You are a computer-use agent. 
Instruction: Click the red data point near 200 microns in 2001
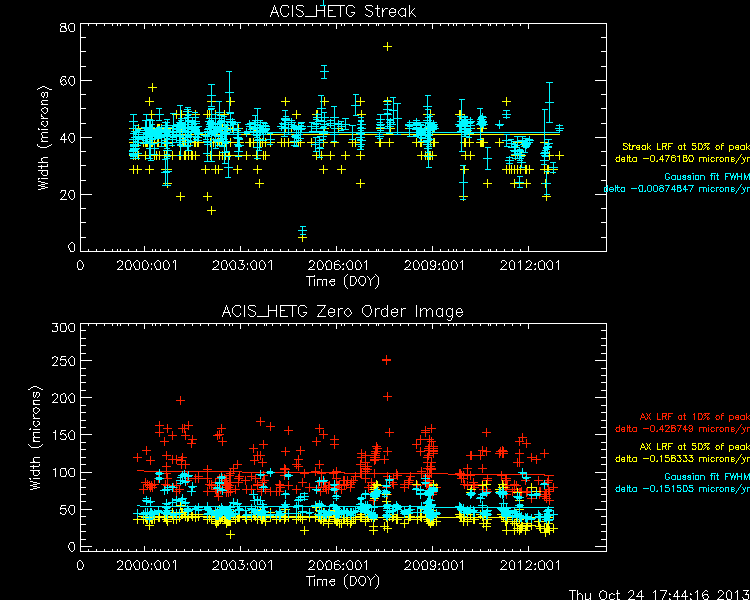point(181,400)
